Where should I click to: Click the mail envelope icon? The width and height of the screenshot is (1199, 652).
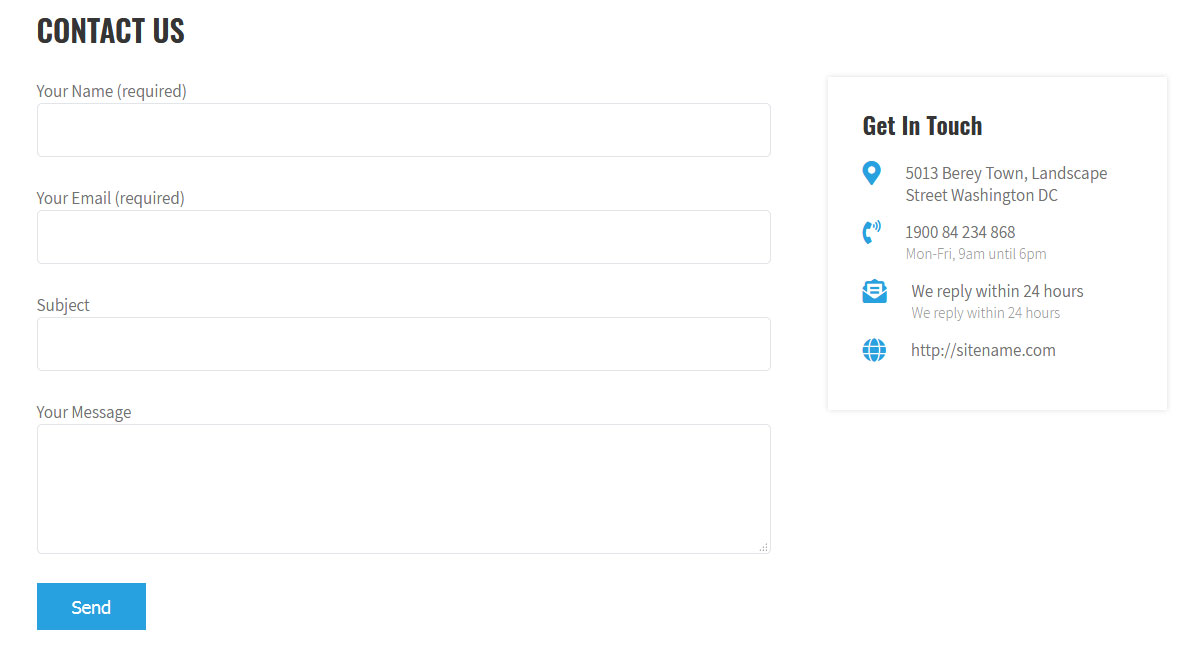pyautogui.click(x=874, y=291)
